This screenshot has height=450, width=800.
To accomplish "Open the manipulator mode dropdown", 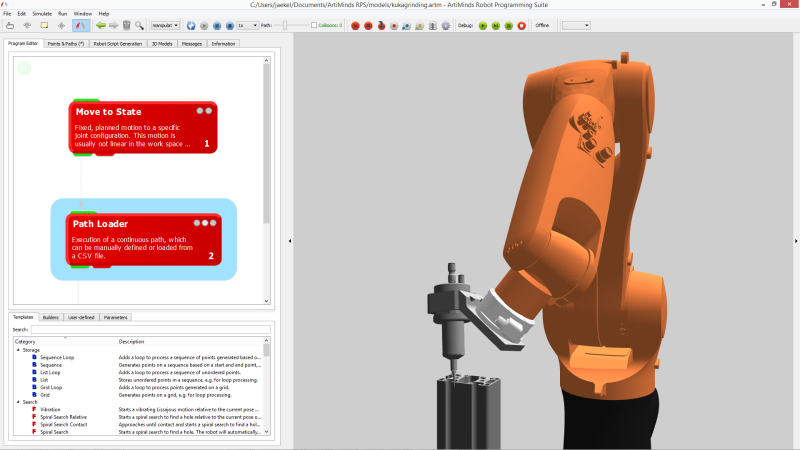I will coord(165,25).
